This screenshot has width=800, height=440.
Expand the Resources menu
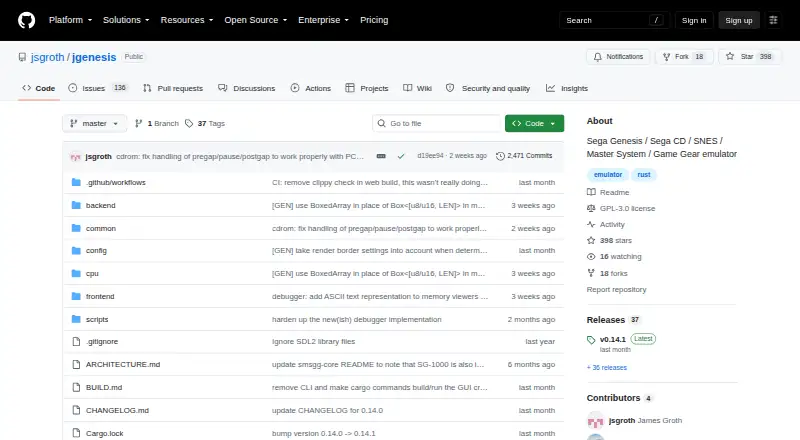point(187,20)
